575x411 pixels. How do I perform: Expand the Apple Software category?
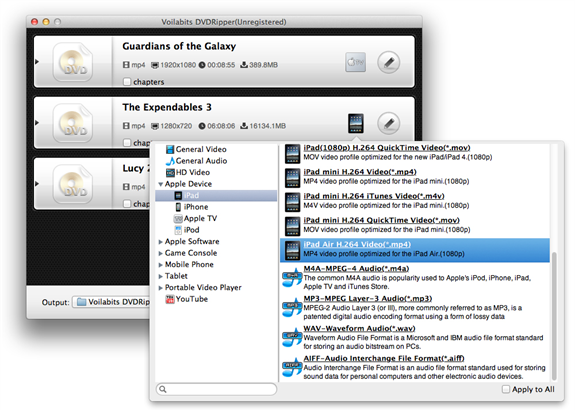[x=160, y=242]
